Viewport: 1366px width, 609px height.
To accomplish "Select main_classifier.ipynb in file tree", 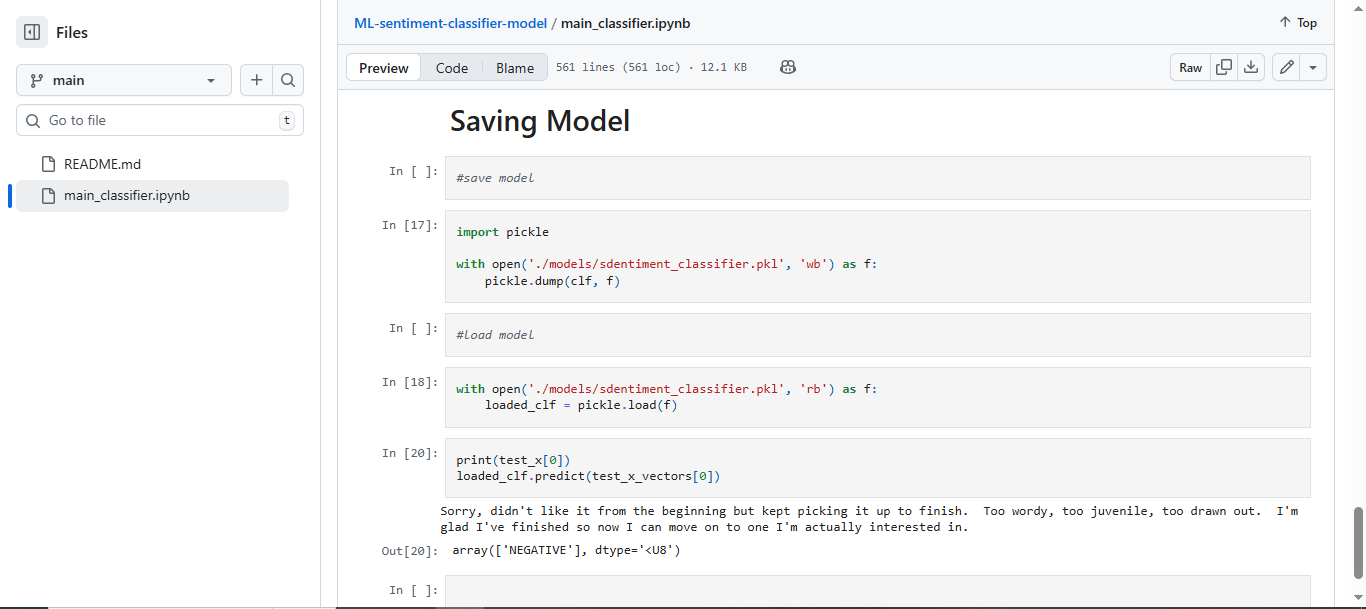I will [126, 196].
